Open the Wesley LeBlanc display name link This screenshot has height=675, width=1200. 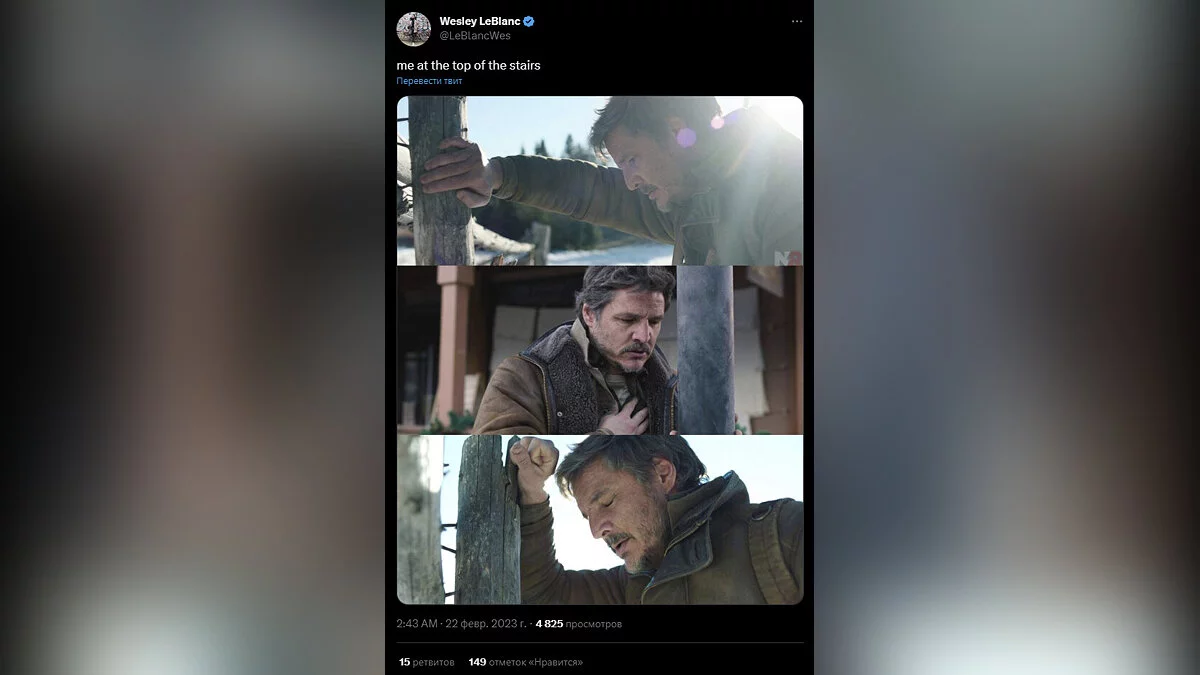(x=480, y=21)
